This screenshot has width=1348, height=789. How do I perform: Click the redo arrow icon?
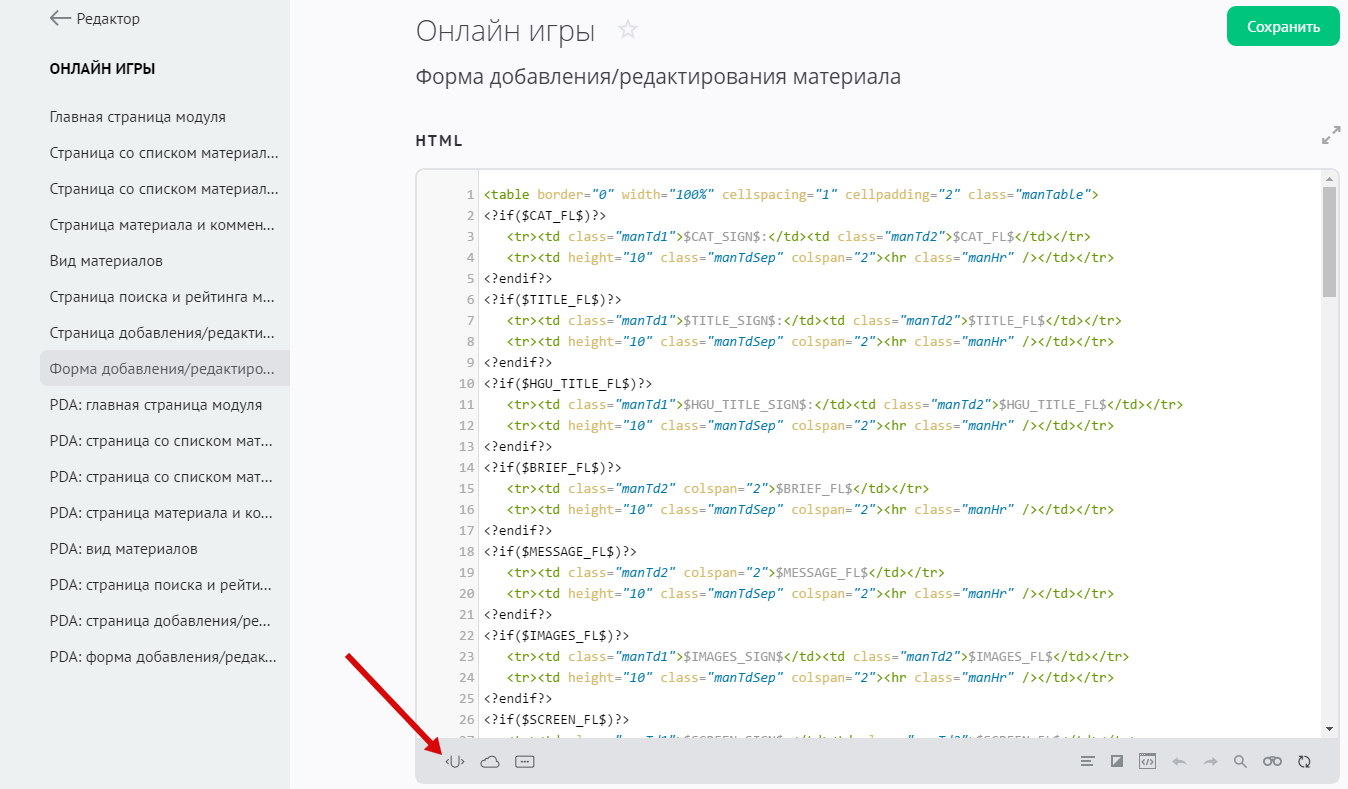[x=1210, y=762]
